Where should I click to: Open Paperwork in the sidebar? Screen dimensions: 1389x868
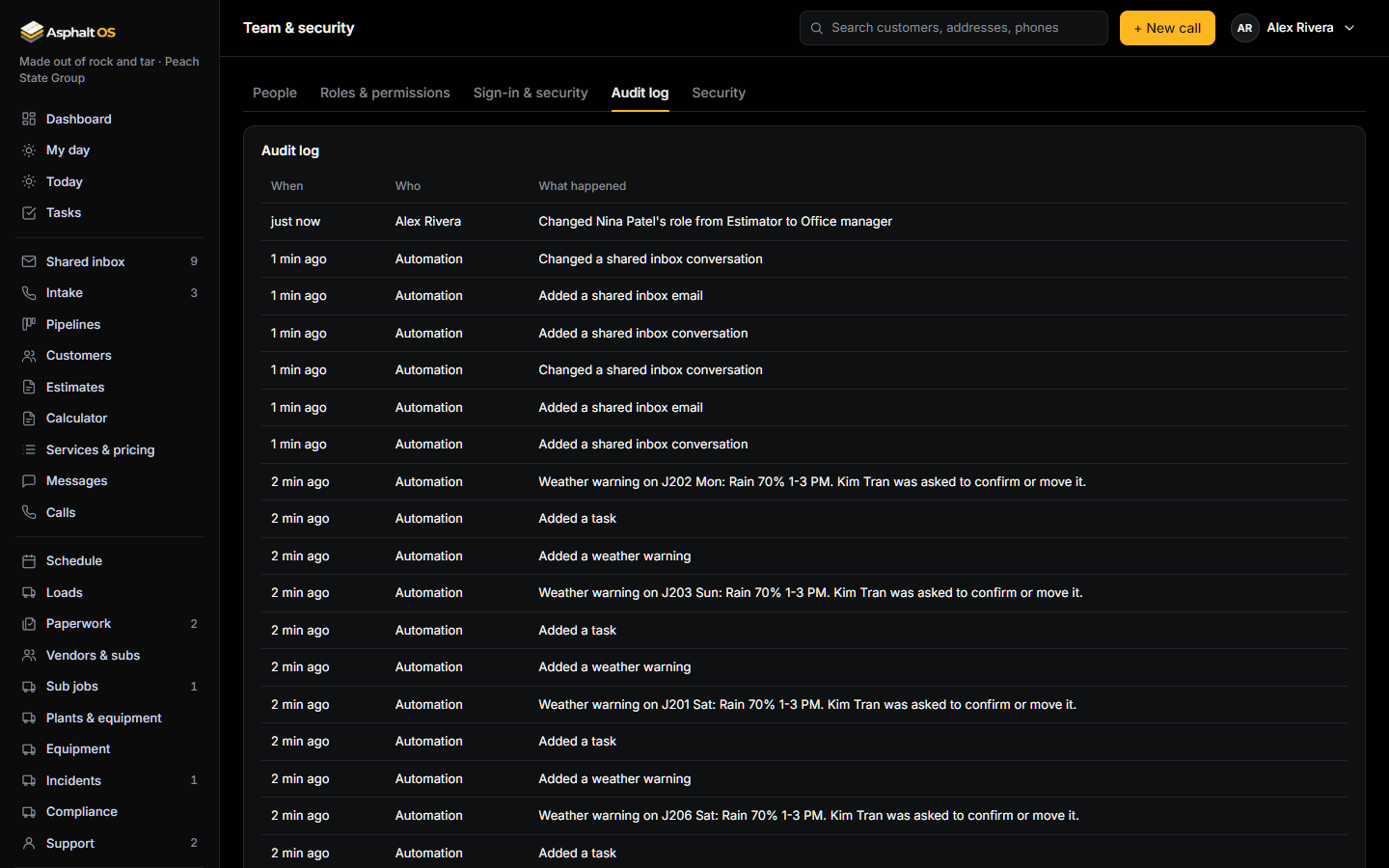111,624
